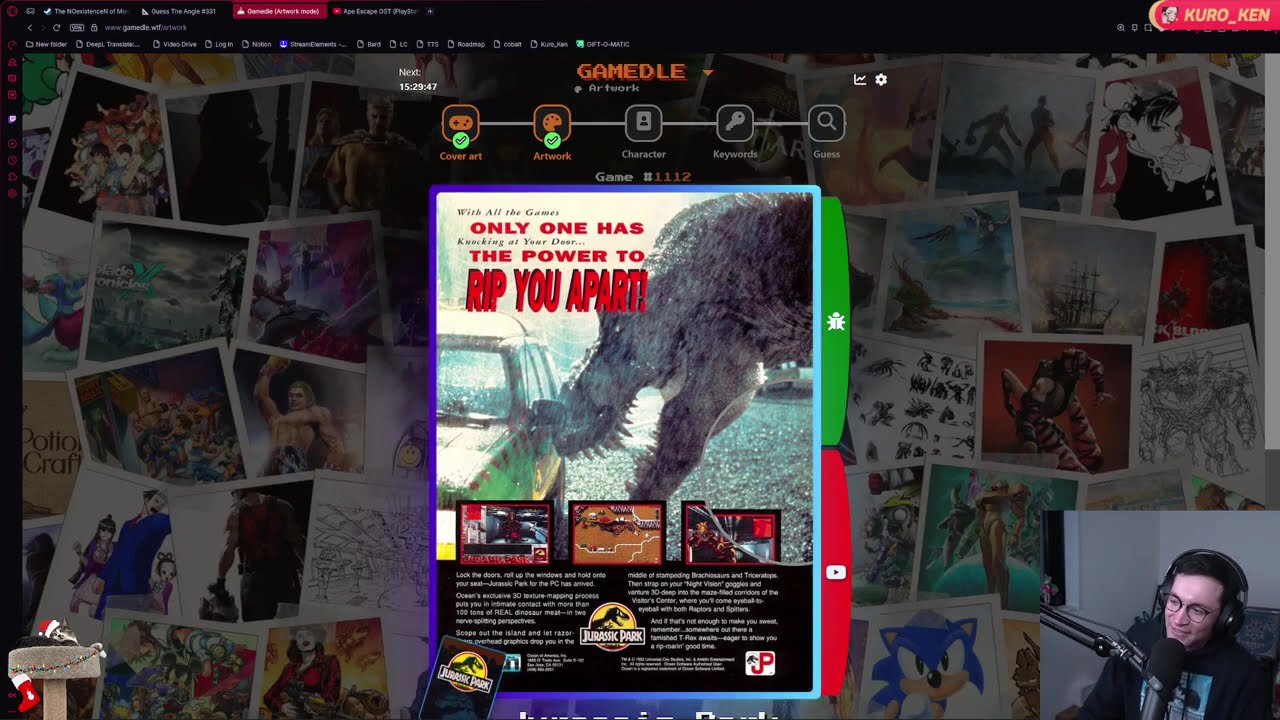
Task: Open the Notion bookmark
Action: 256,44
